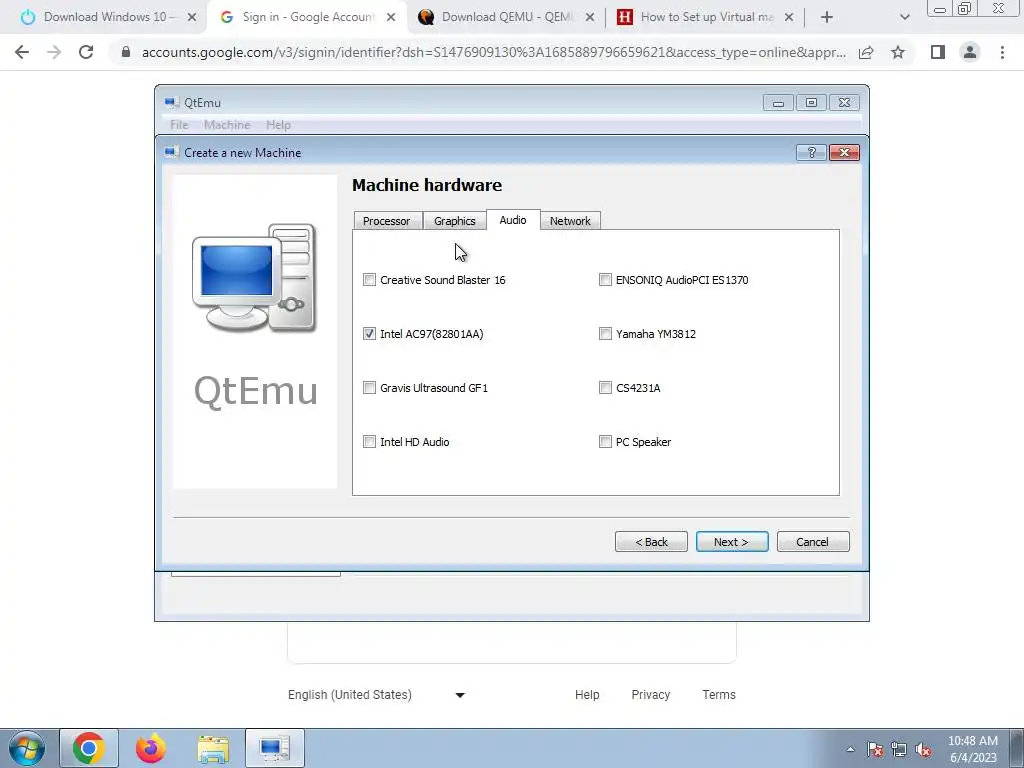Open the tab search dropdown arrow
Viewport: 1024px width, 768px height.
pos(904,18)
